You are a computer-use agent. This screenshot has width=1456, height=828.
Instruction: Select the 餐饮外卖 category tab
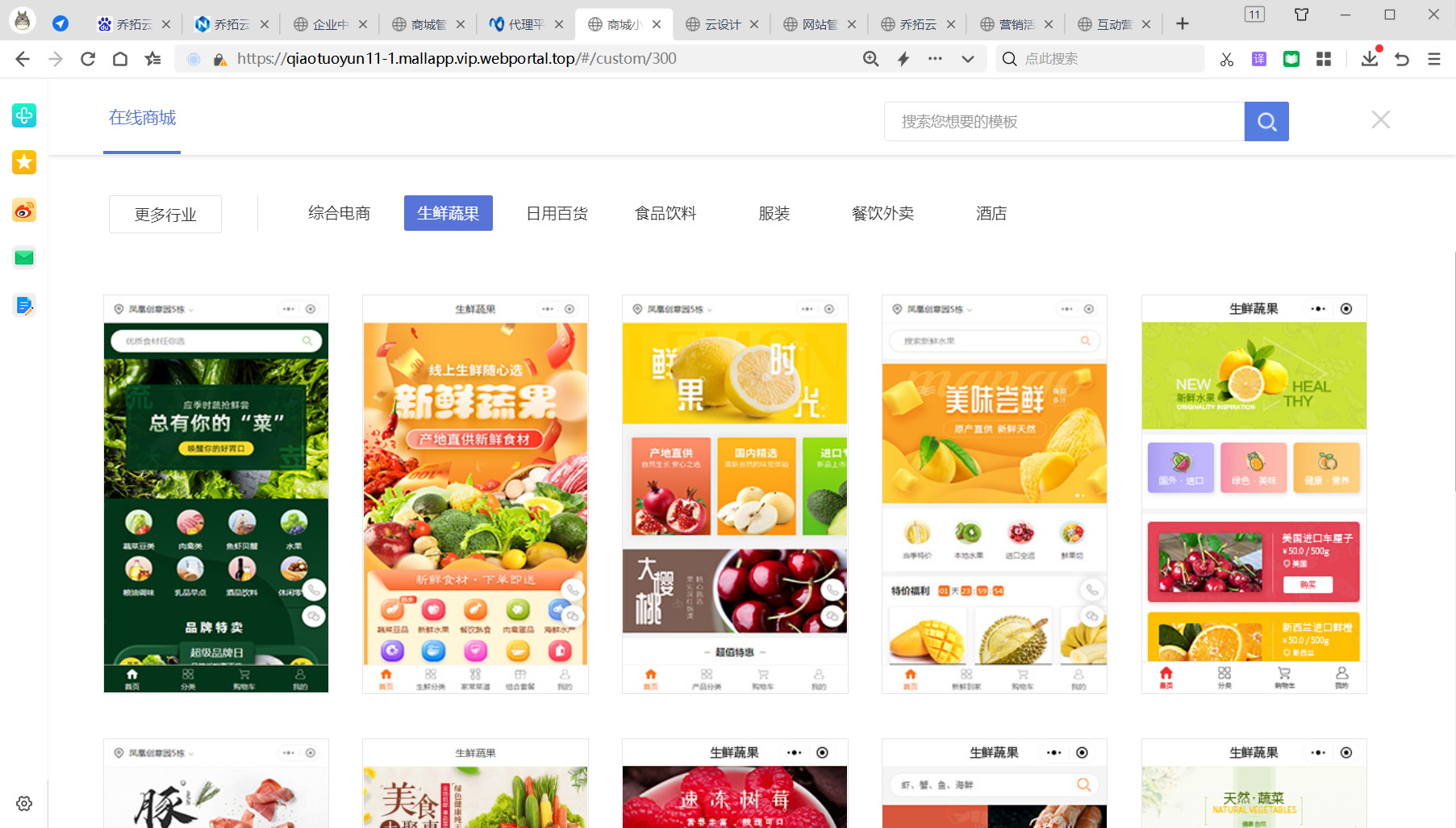(x=882, y=214)
